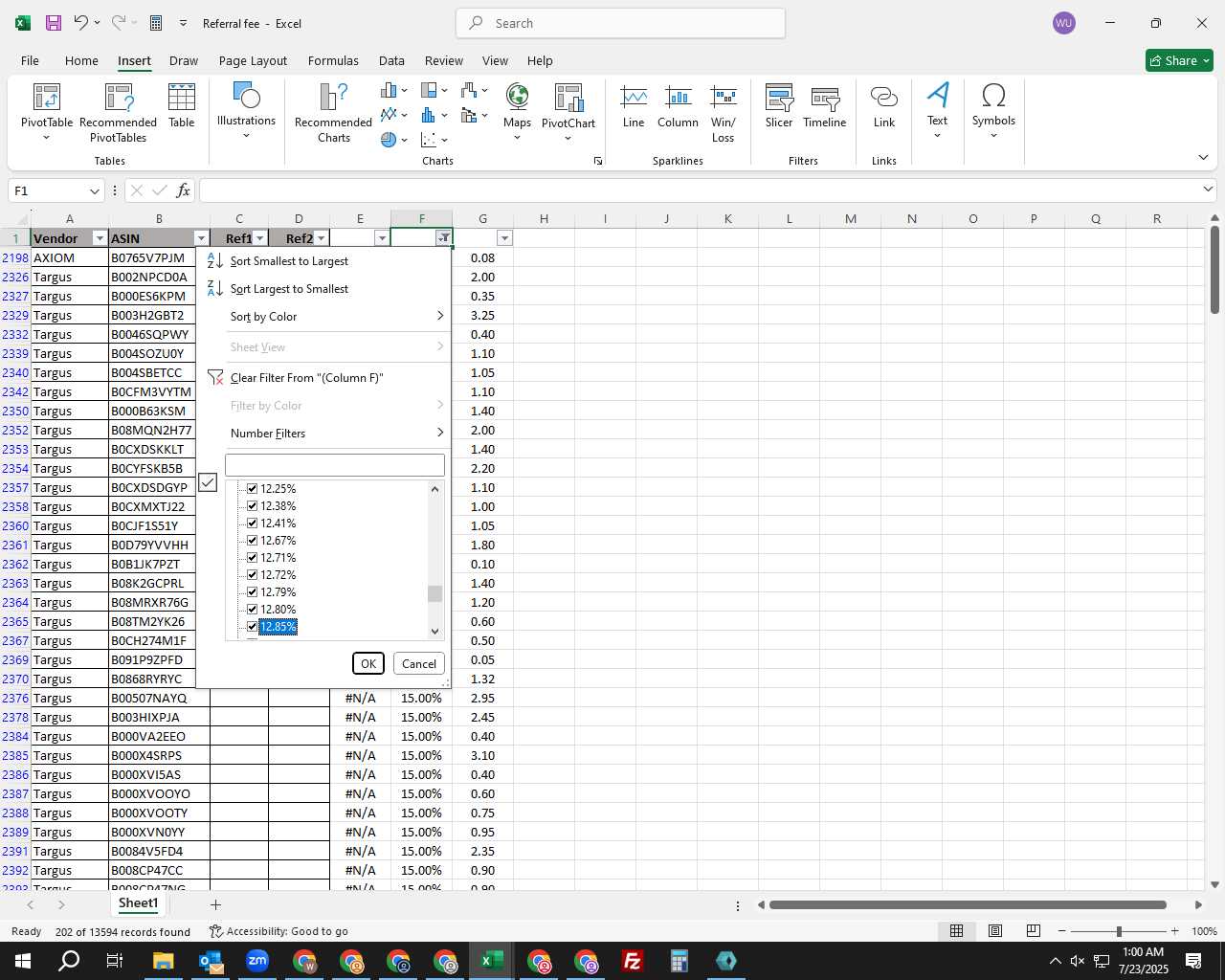Click Cancel in the filter menu
The image size is (1225, 980).
click(x=419, y=663)
